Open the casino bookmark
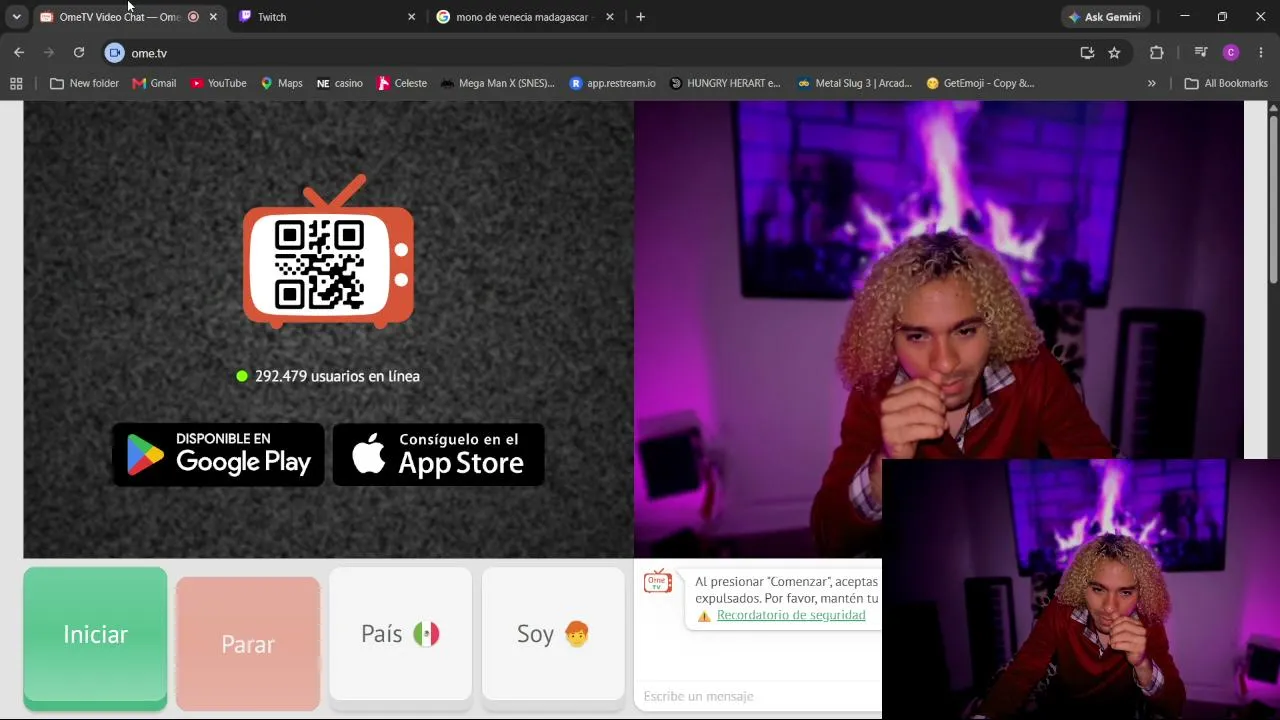This screenshot has width=1280, height=720. pos(339,83)
